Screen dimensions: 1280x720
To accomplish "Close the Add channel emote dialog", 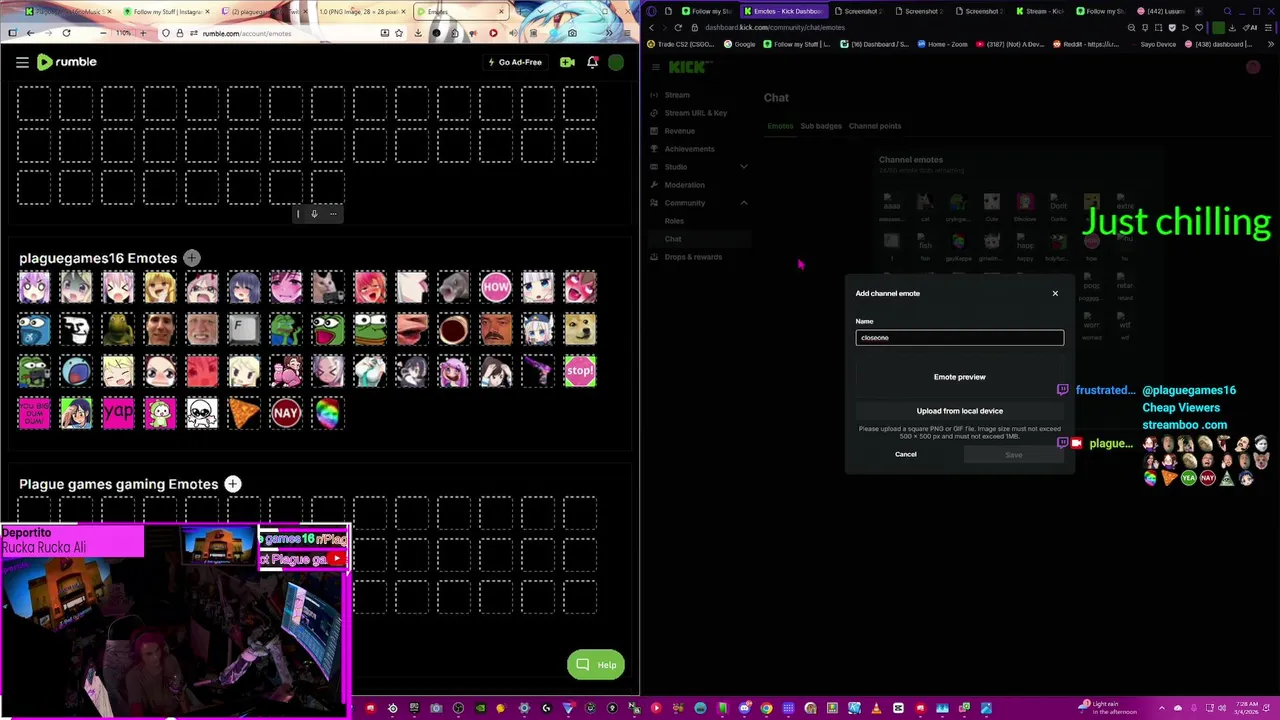I will tap(1055, 293).
